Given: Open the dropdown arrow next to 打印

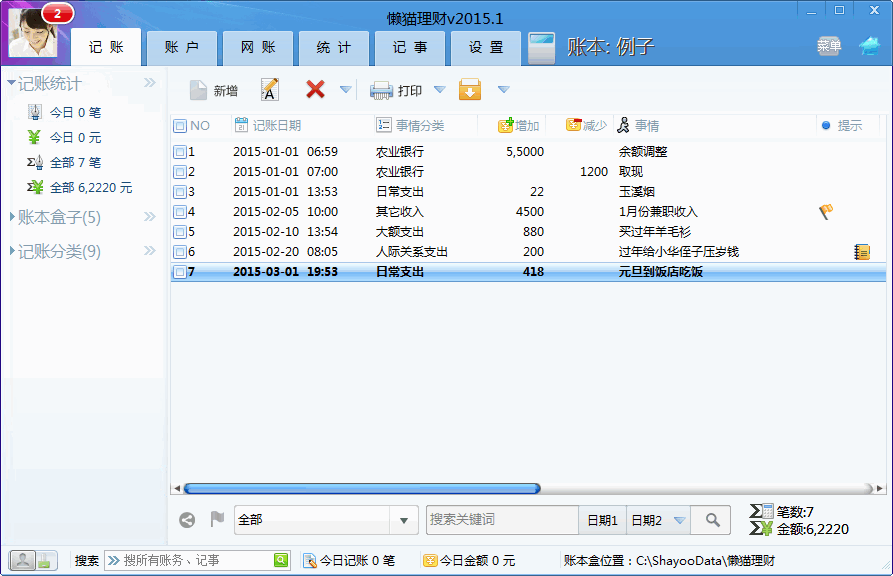Looking at the screenshot, I should click(438, 89).
